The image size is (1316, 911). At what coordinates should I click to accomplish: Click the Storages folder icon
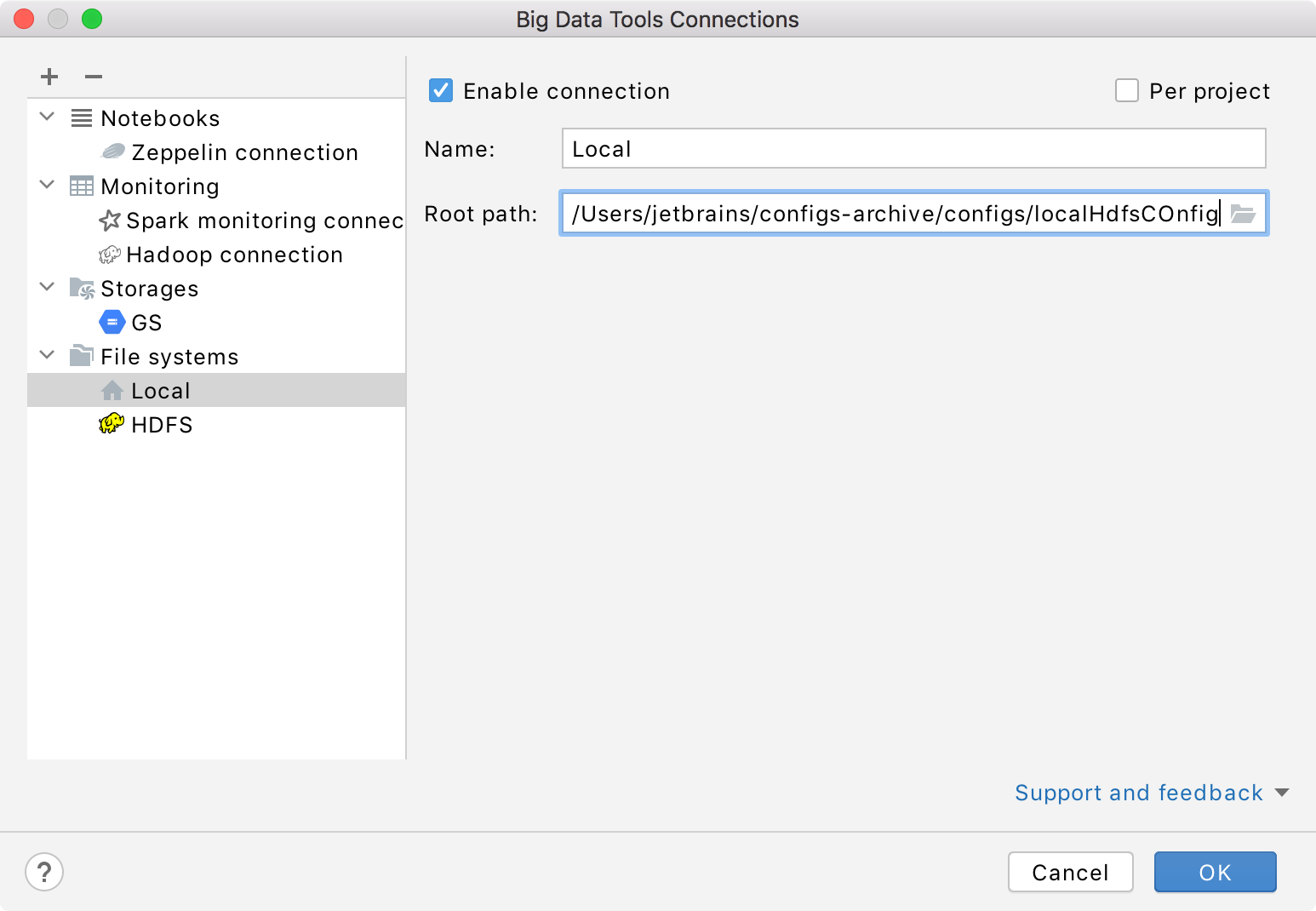pos(82,288)
